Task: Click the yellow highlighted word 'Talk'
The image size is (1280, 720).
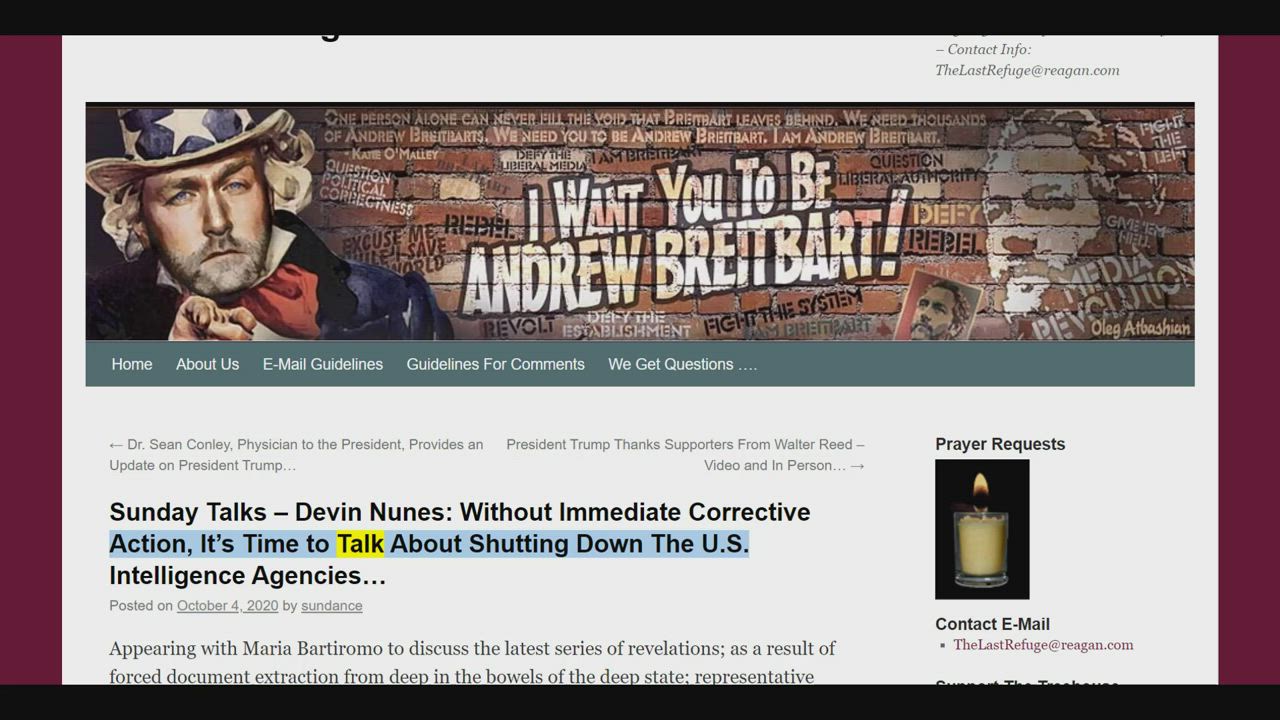Action: tap(360, 544)
